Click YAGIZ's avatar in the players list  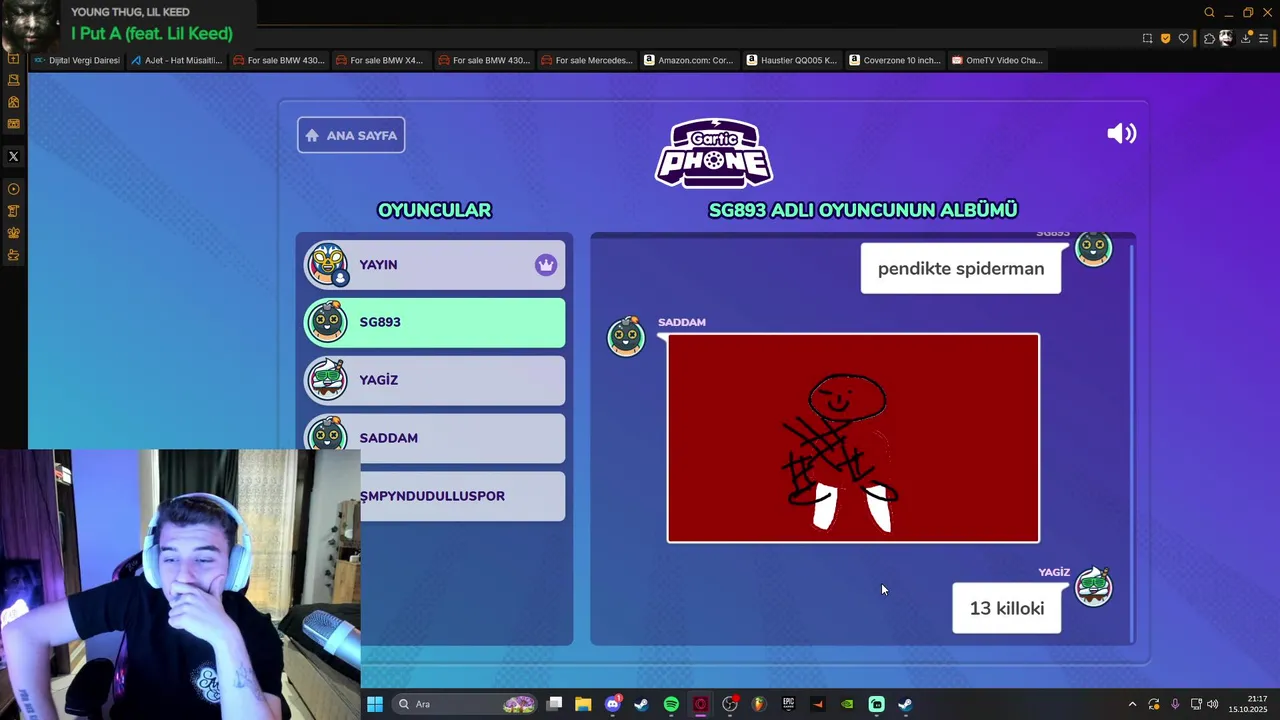coord(327,380)
